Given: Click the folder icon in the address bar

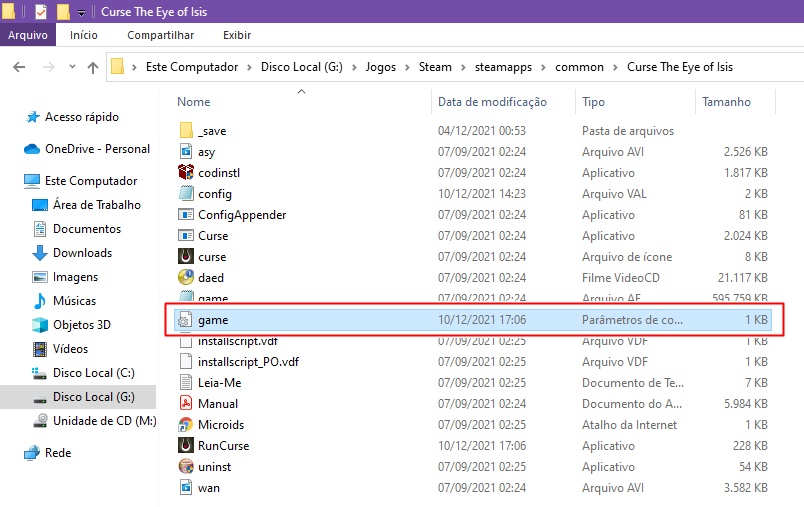Looking at the screenshot, I should point(118,67).
